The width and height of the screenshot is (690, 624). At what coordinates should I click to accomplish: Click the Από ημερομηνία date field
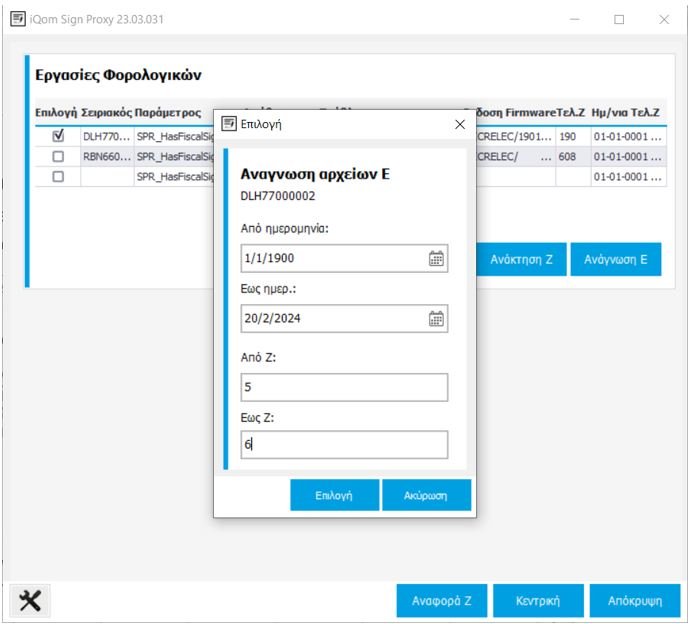tap(332, 258)
